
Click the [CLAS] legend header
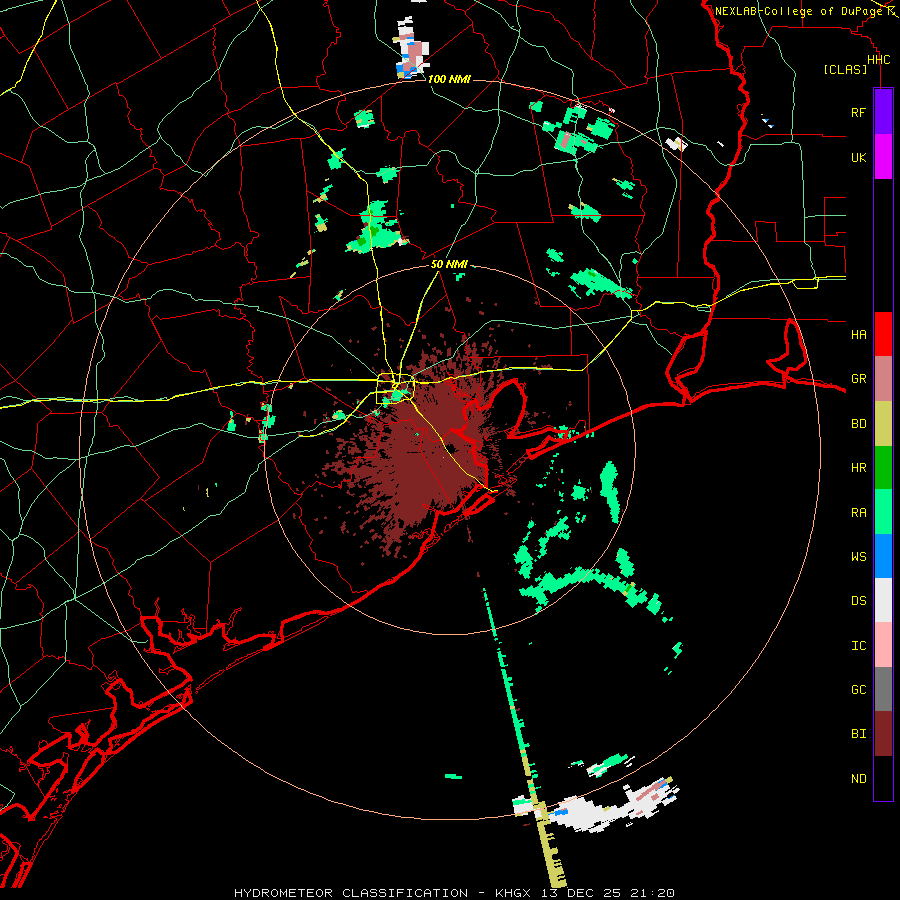click(x=844, y=69)
